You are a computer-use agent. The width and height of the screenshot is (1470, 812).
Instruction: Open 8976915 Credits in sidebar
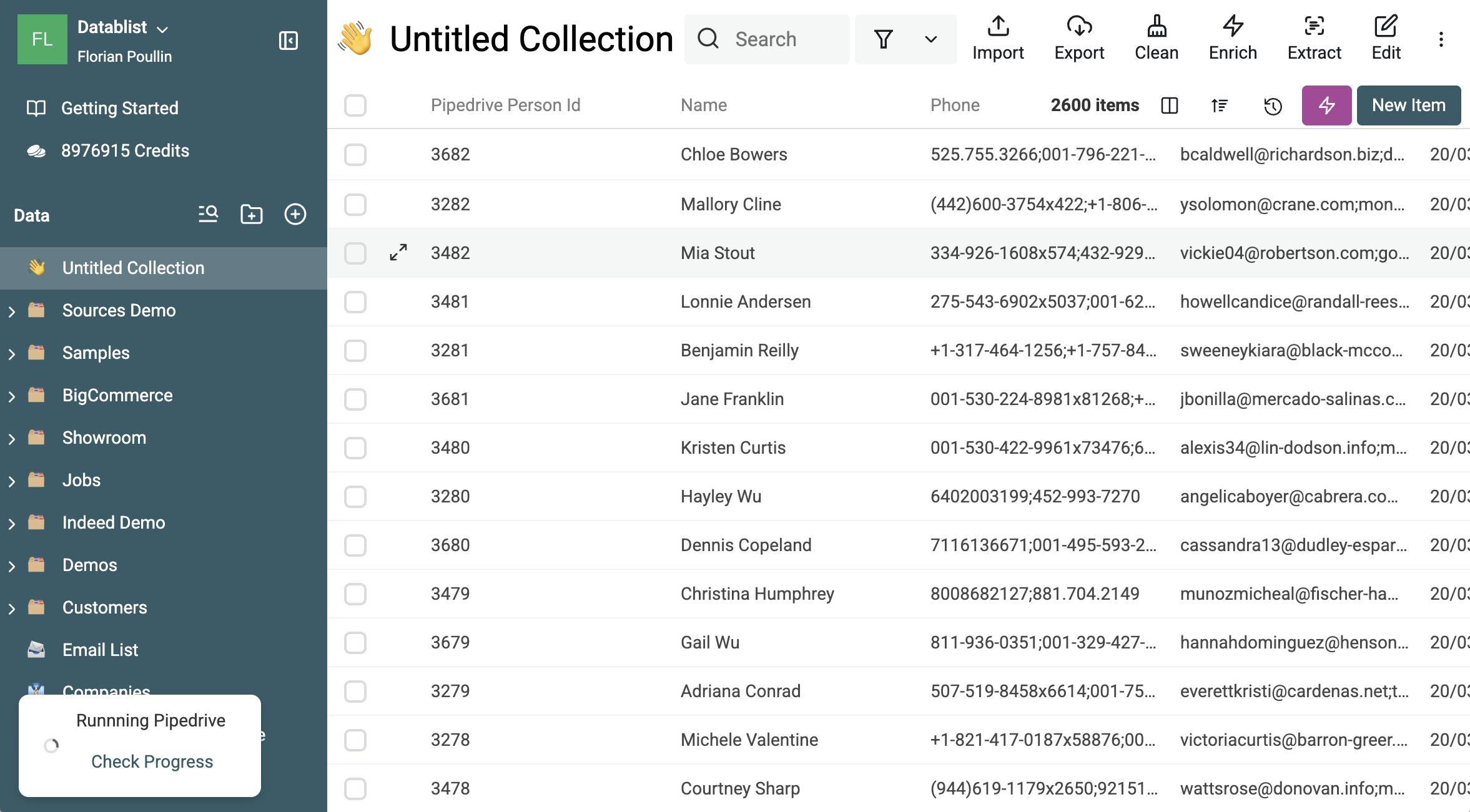point(125,150)
